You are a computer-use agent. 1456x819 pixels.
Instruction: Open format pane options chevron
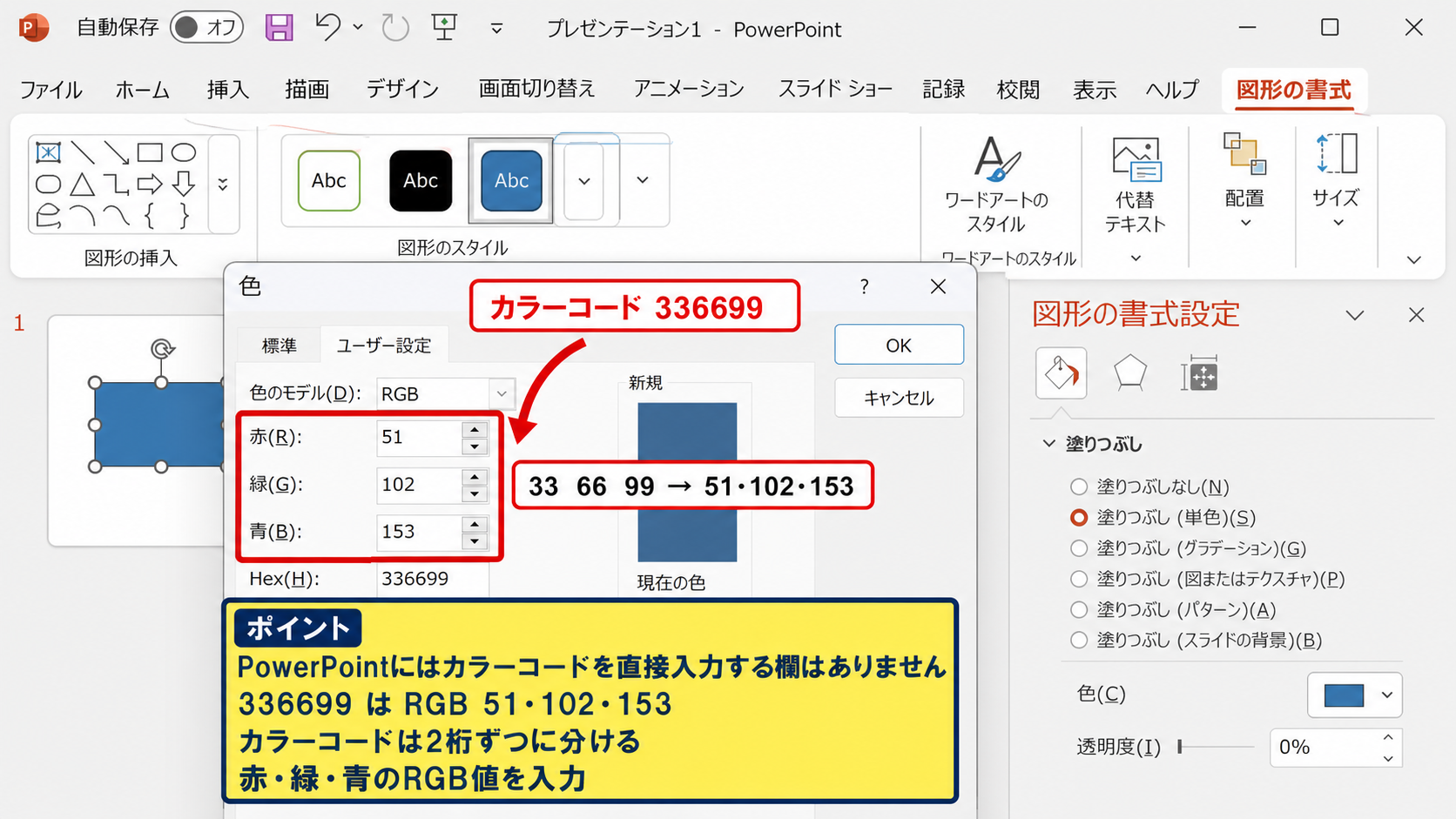(1355, 315)
